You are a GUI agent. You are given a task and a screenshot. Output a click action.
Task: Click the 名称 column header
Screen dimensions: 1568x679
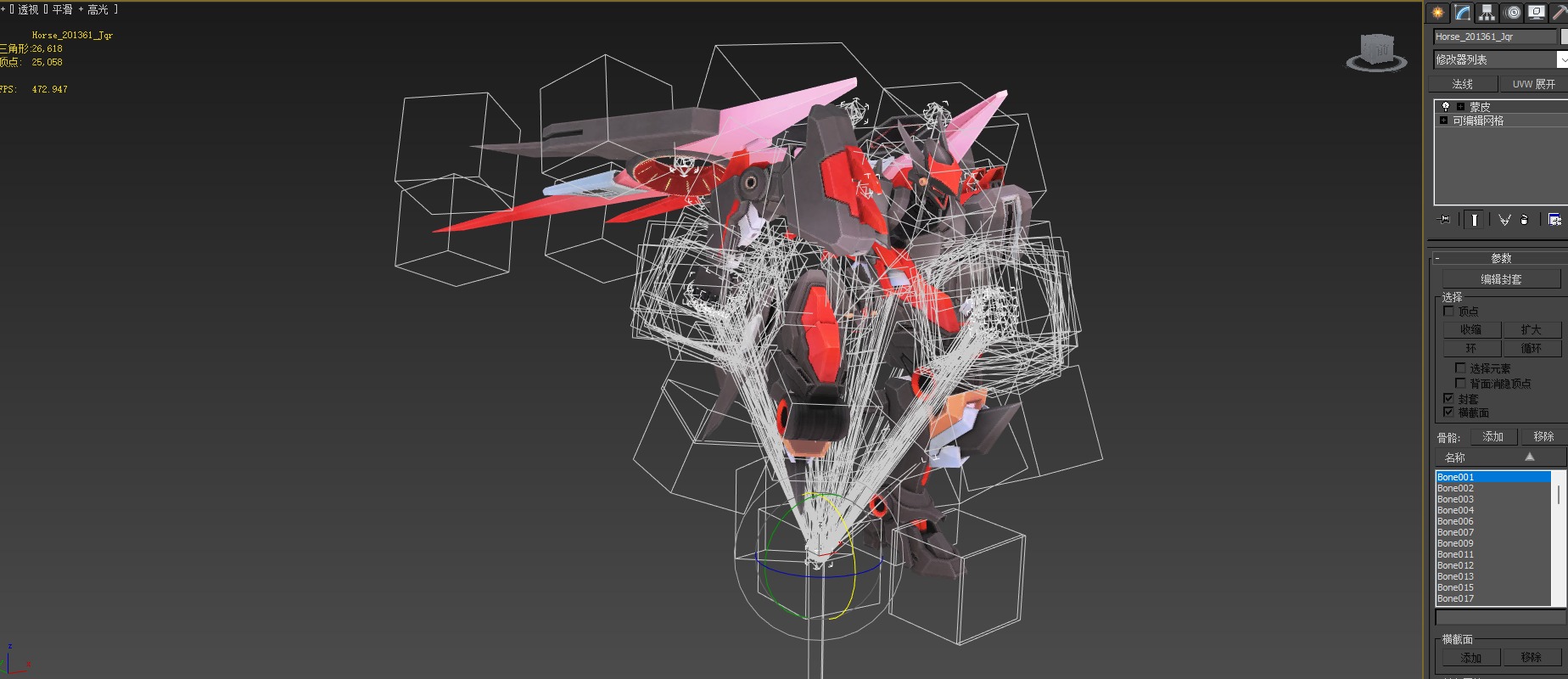[1499, 457]
